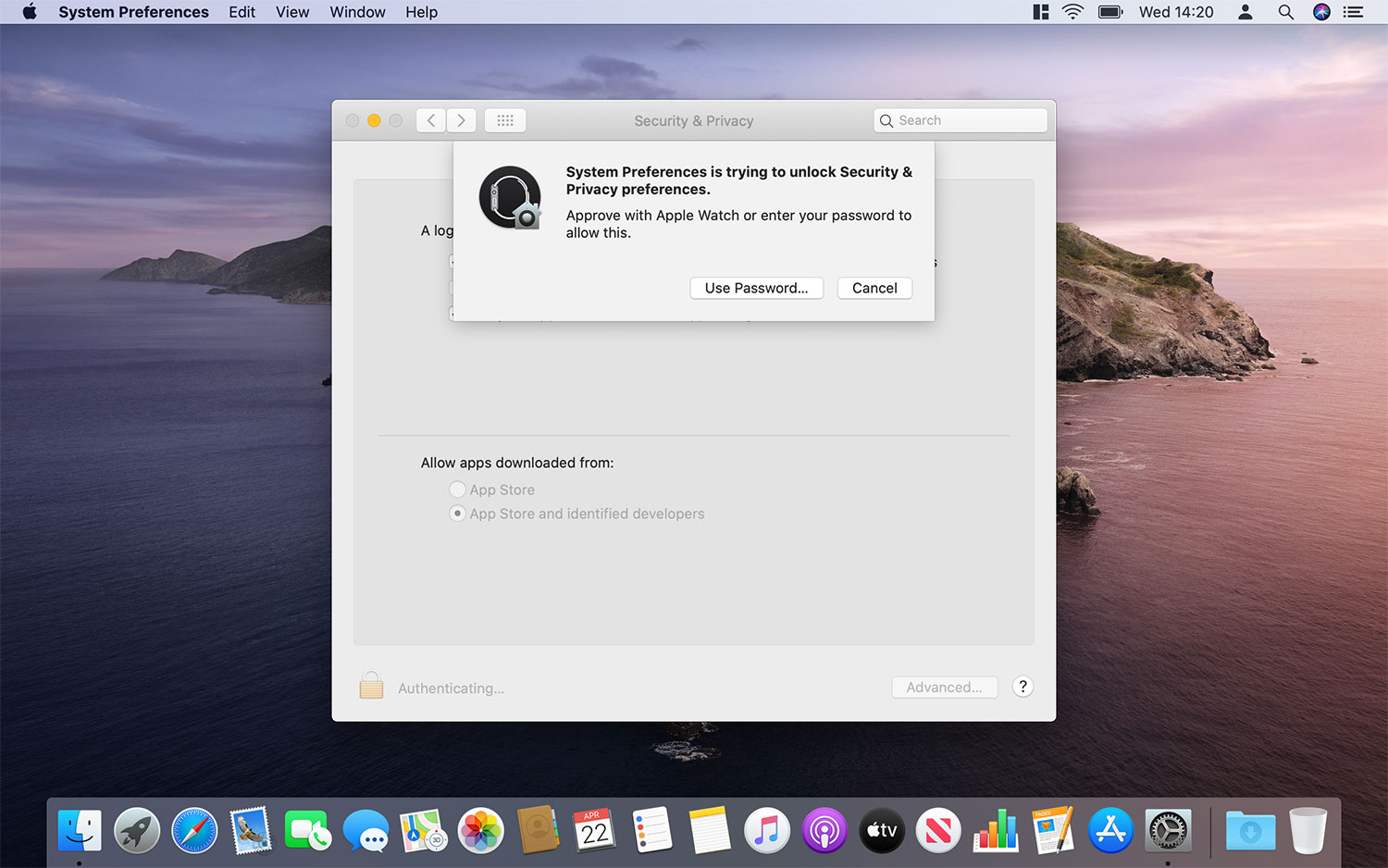Open the View menu in System Preferences
The image size is (1388, 868).
point(292,12)
